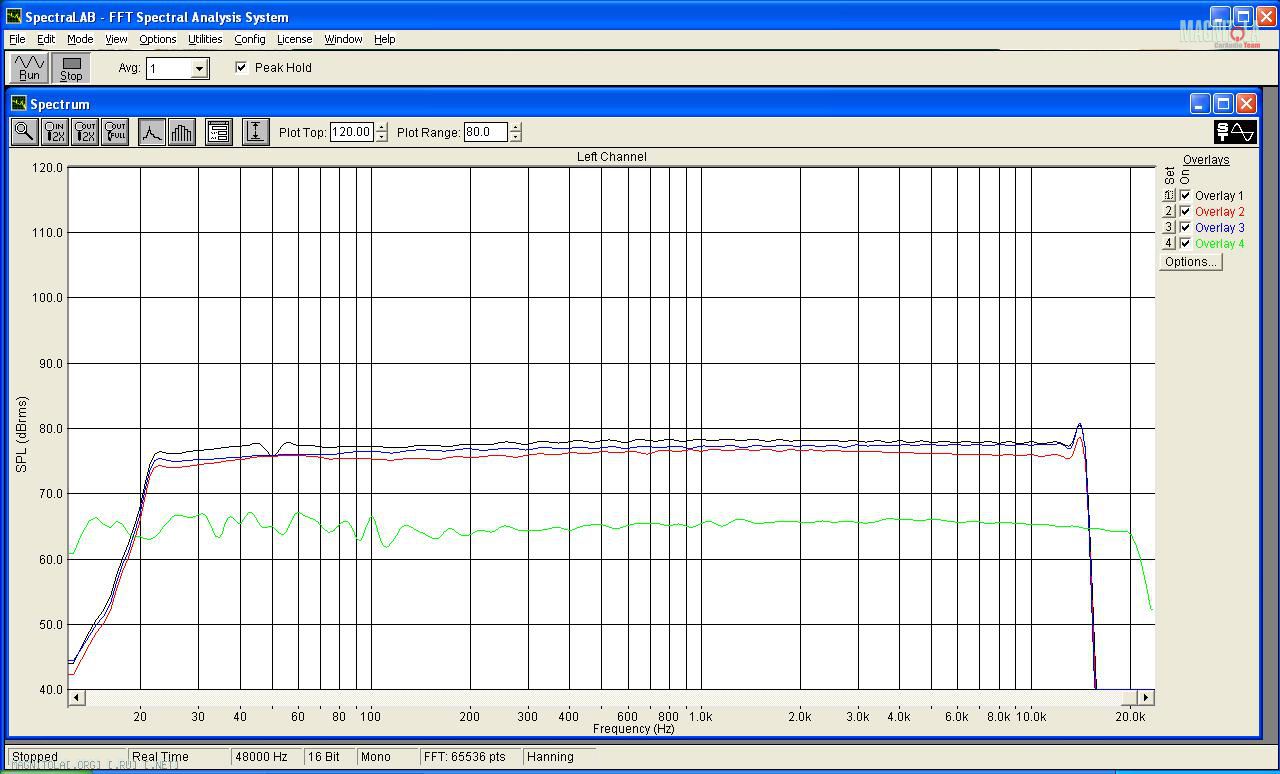
Task: Click the signal generator sine wave icon
Action: pyautogui.click(x=1236, y=131)
